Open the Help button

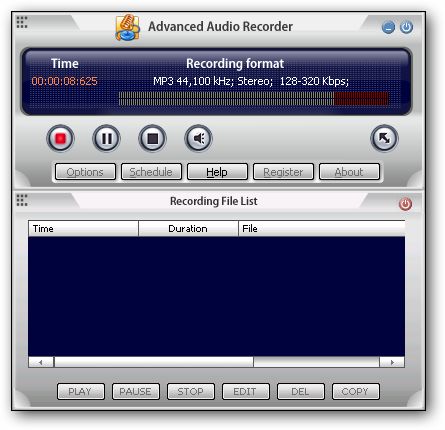coord(217,172)
